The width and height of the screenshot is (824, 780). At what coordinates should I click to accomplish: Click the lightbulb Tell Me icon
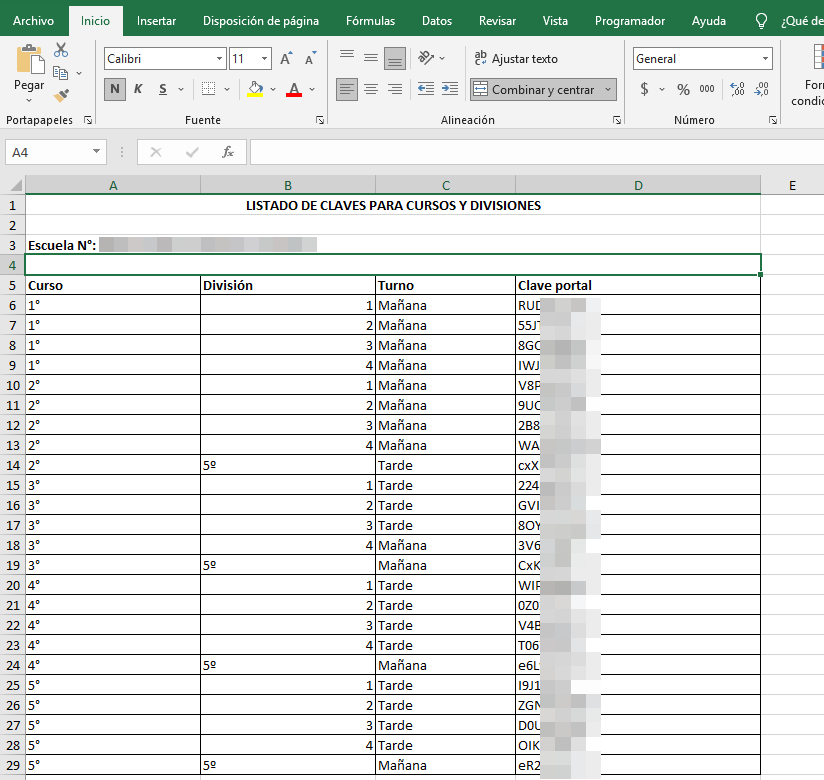click(761, 20)
